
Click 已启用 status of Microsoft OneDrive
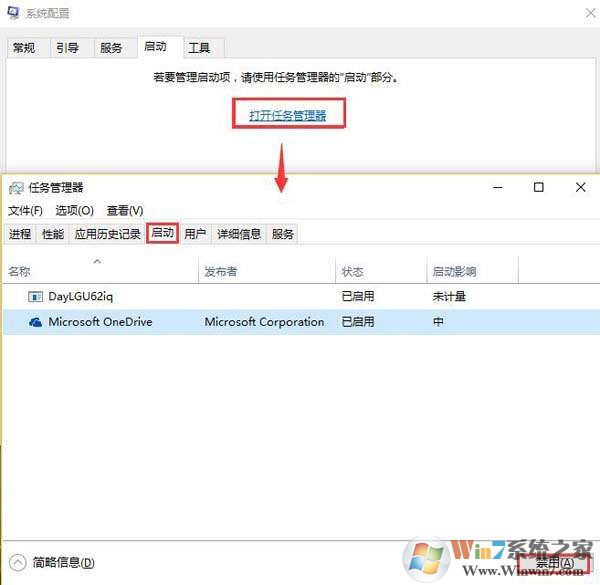358,322
